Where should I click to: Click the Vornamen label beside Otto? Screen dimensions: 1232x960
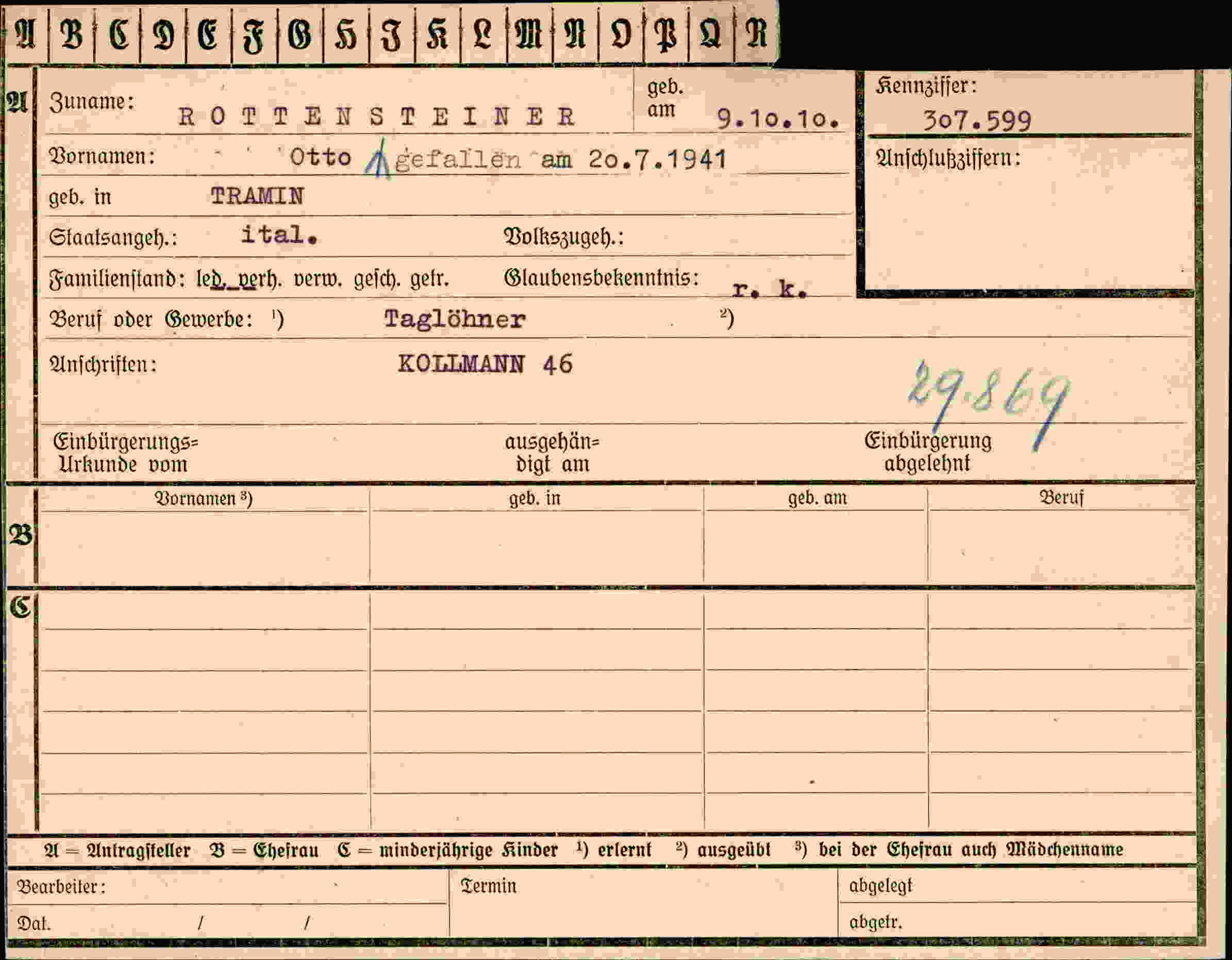(x=102, y=156)
